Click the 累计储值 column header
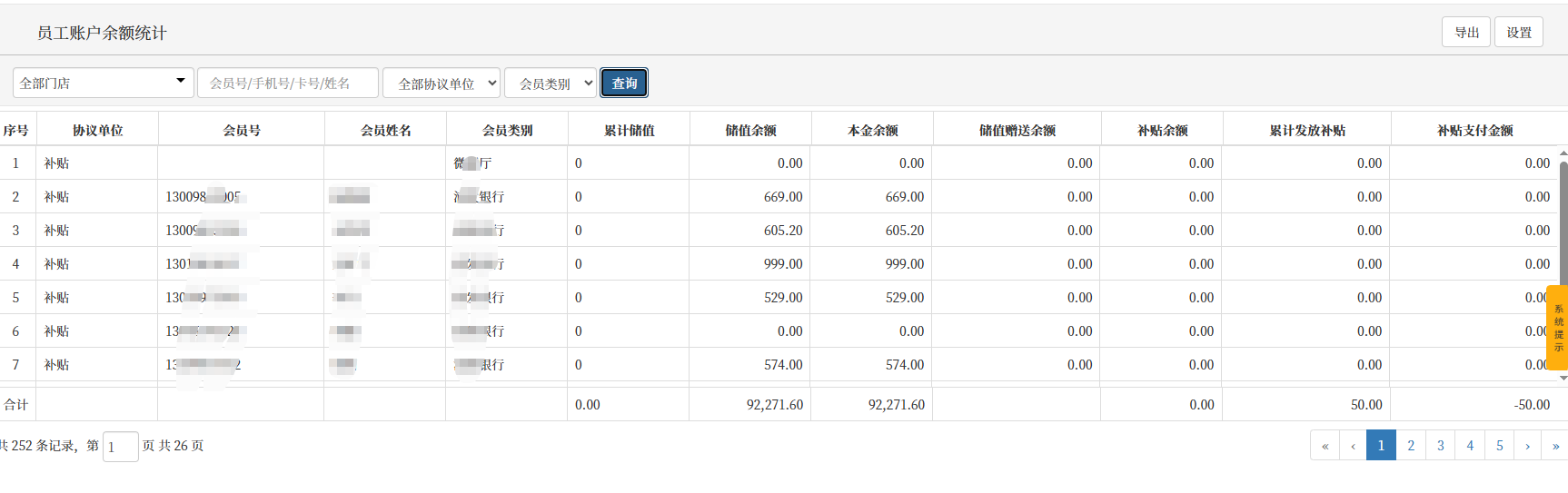Screen dimensions: 1568x493 tap(629, 130)
